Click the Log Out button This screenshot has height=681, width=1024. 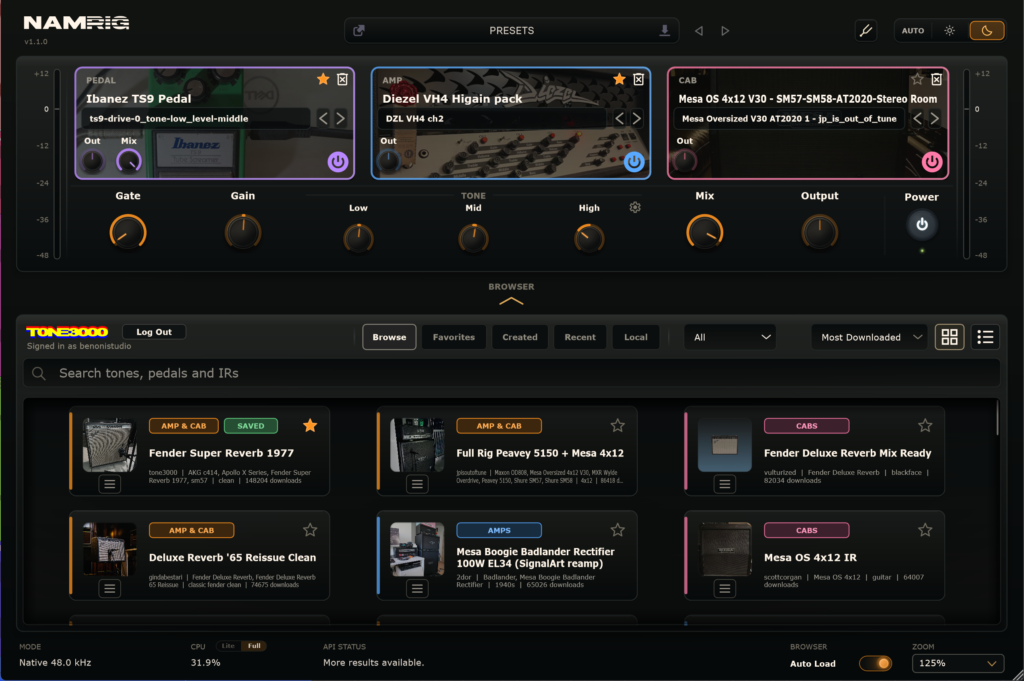(x=154, y=332)
